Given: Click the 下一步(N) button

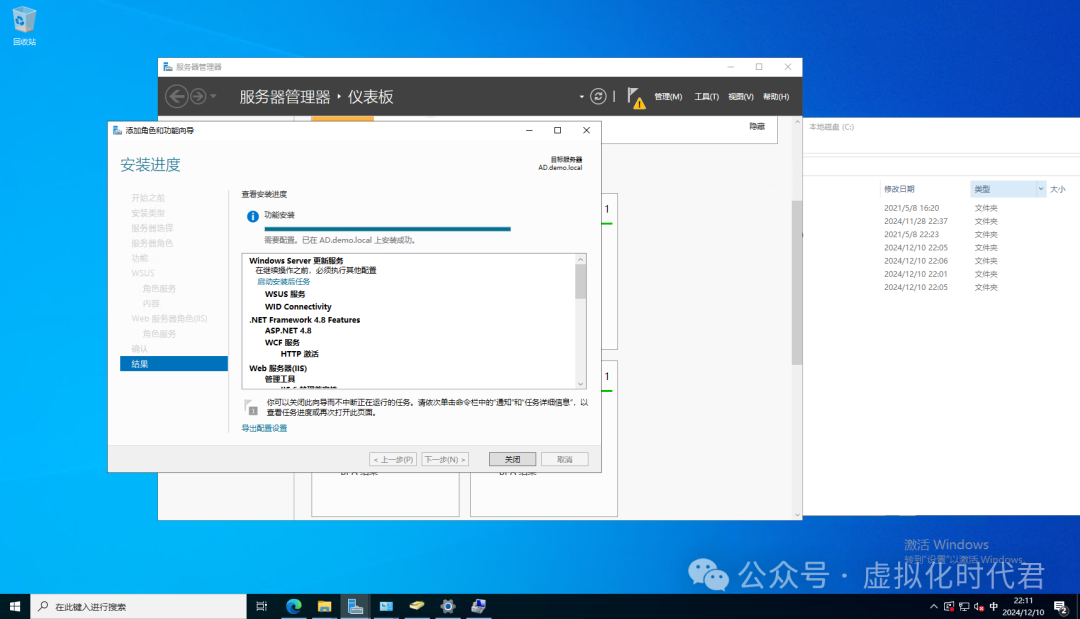Looking at the screenshot, I should [445, 459].
